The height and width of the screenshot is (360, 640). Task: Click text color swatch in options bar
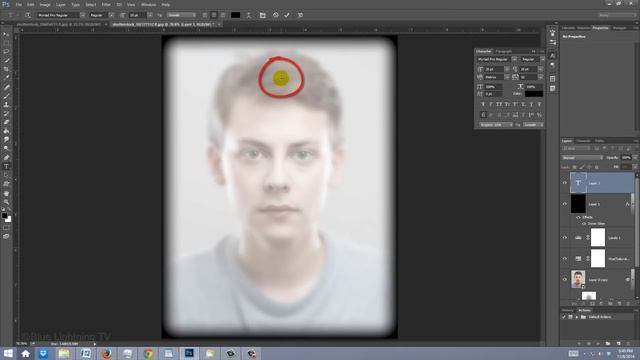point(236,15)
